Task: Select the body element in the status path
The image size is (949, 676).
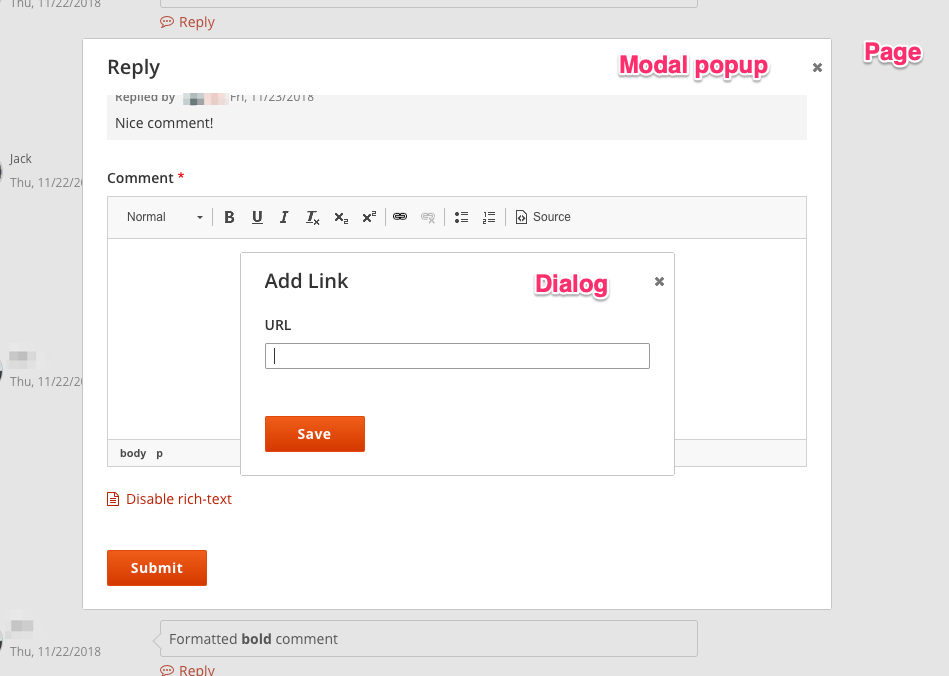Action: tap(132, 453)
